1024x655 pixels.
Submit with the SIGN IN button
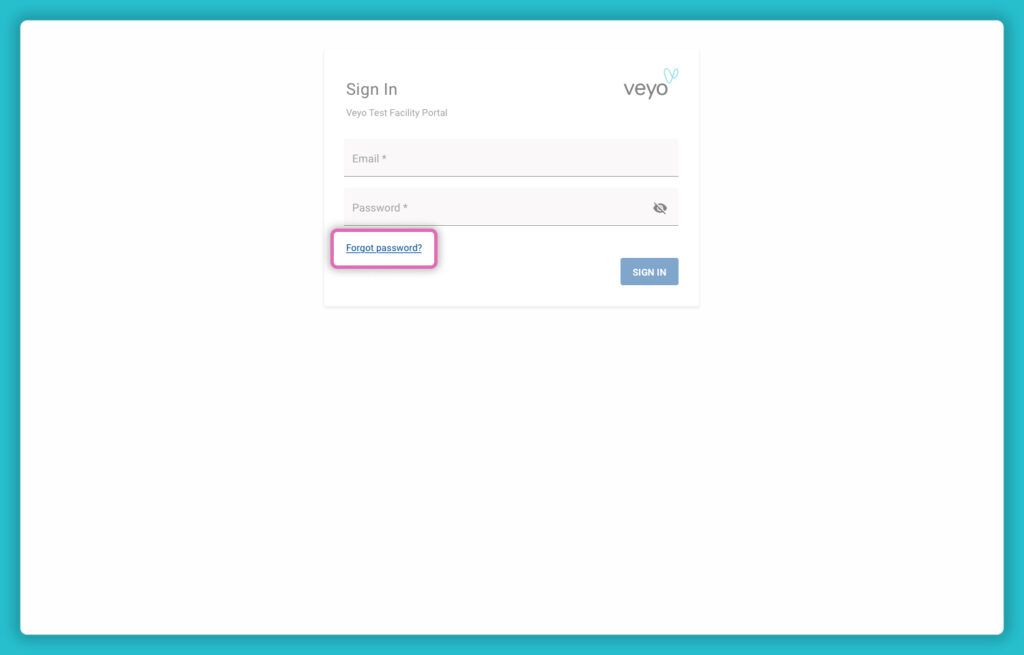coord(649,272)
